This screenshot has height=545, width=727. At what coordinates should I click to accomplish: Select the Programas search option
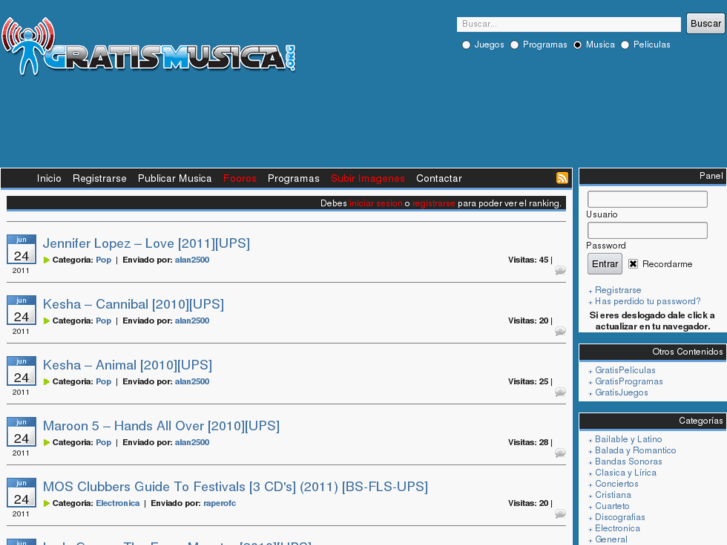(x=514, y=45)
